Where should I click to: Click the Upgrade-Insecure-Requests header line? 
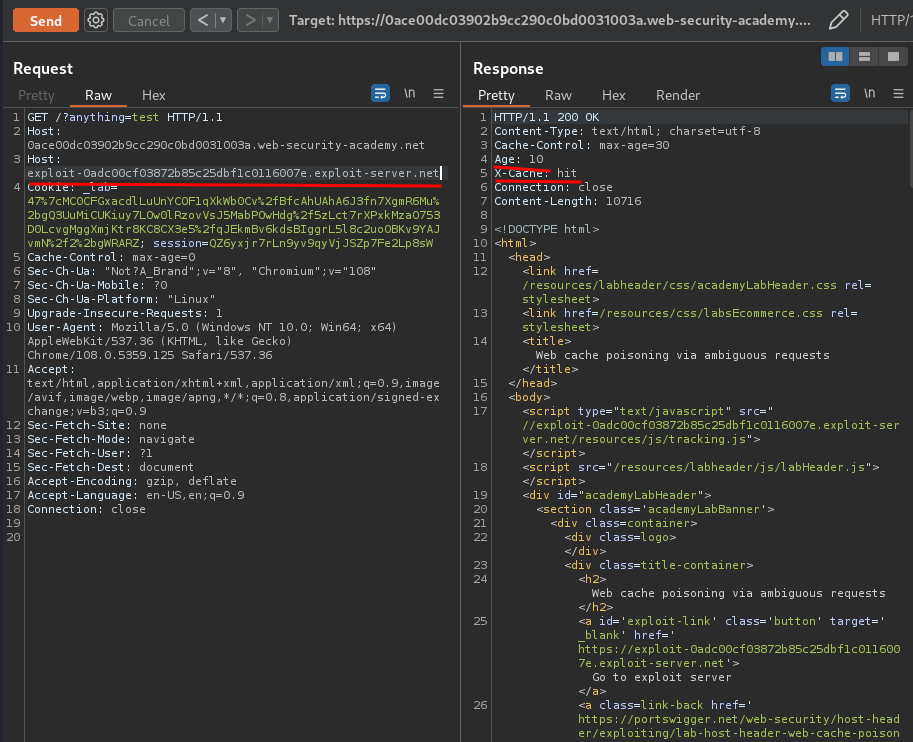[125, 313]
